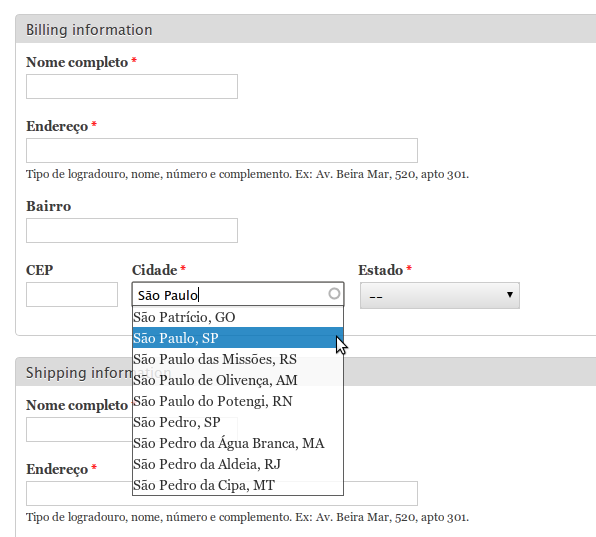Screen dimensions: 596x537
Task: Click the shipping Endereço label
Action: click(x=57, y=469)
